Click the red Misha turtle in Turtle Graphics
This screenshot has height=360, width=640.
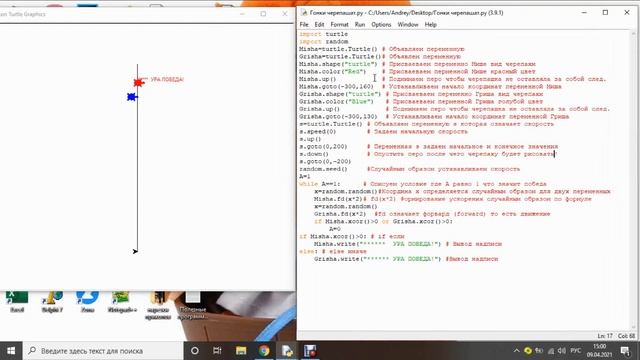tap(139, 82)
